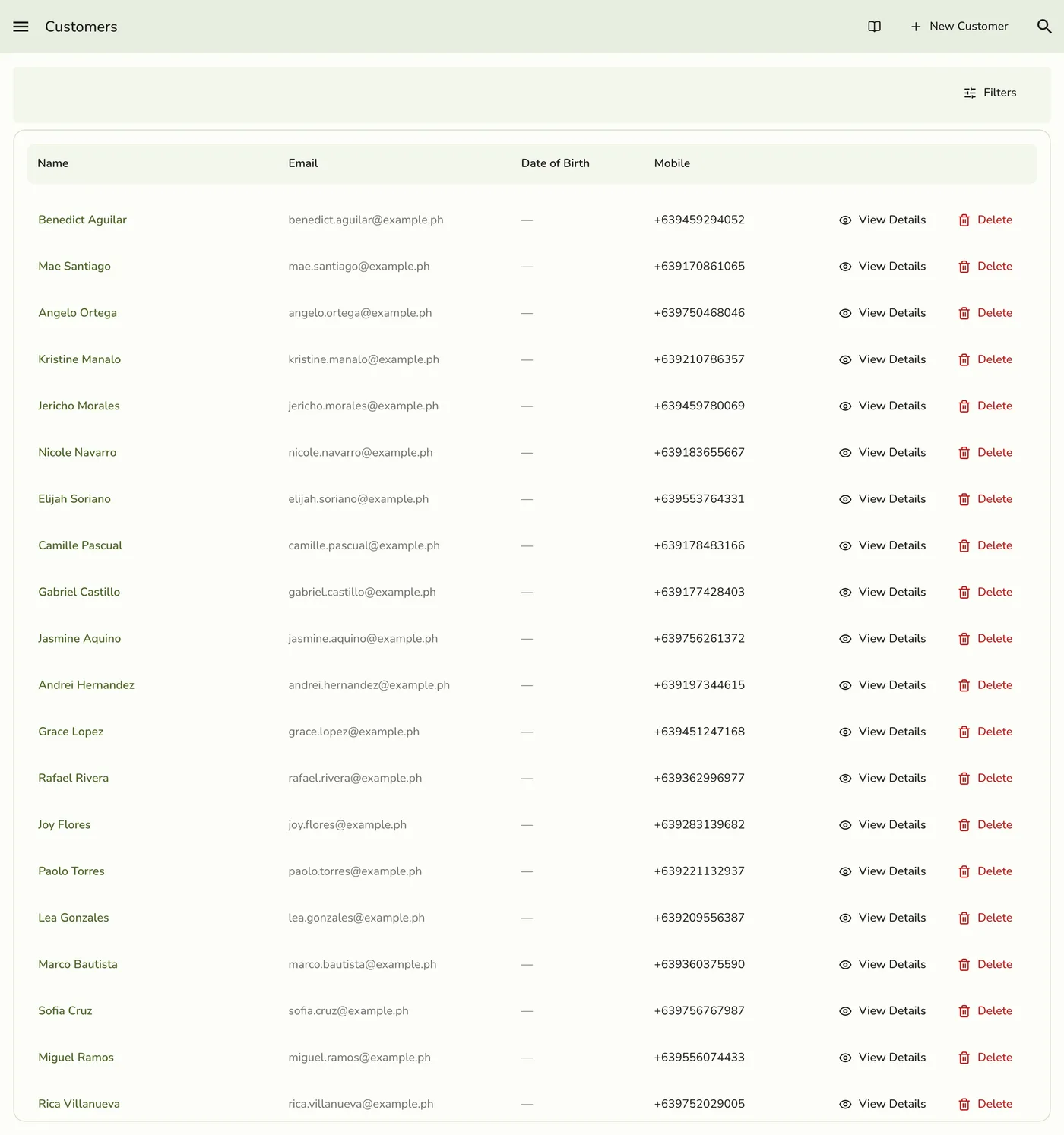Click trash icon for Gabriel Castillo

coord(964,593)
